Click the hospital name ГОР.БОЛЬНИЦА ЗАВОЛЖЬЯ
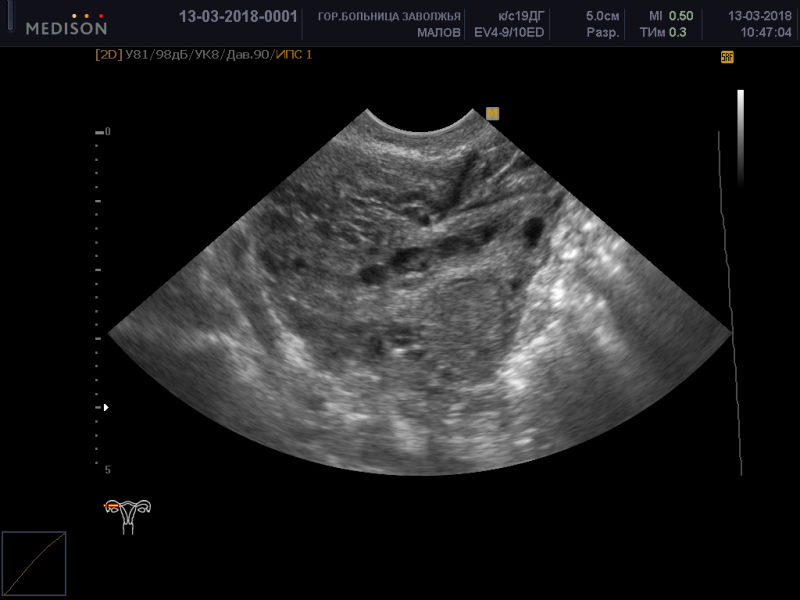This screenshot has height=600, width=800. (x=389, y=16)
